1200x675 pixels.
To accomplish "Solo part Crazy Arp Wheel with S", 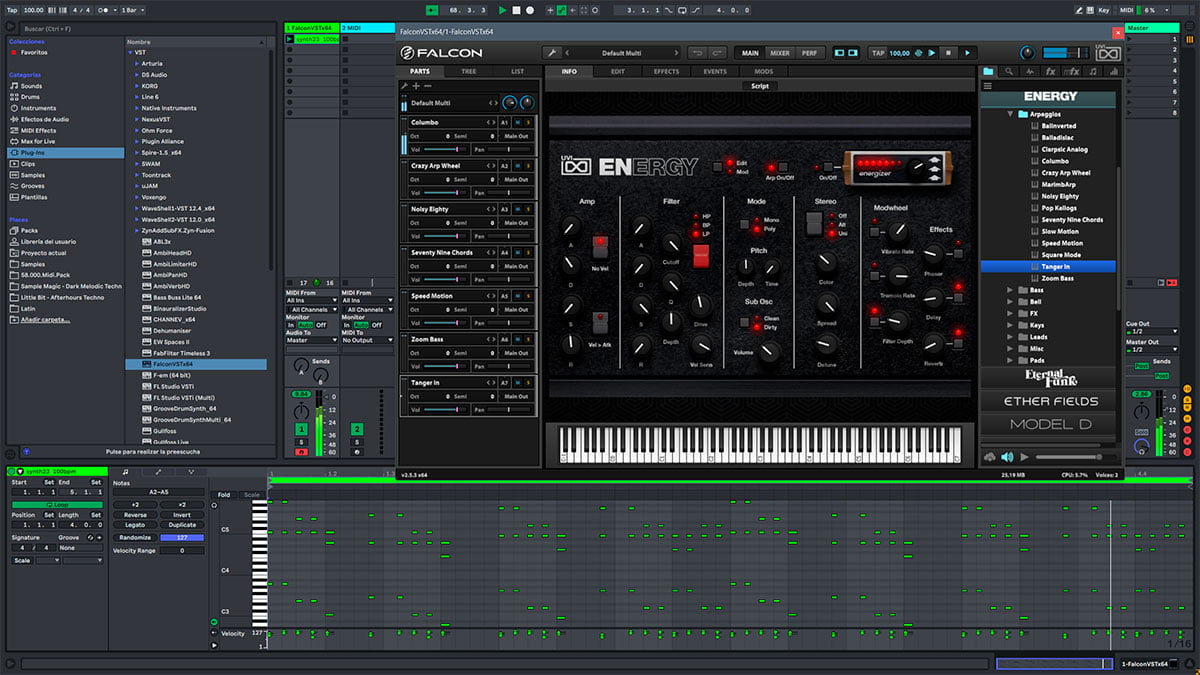I will click(530, 166).
